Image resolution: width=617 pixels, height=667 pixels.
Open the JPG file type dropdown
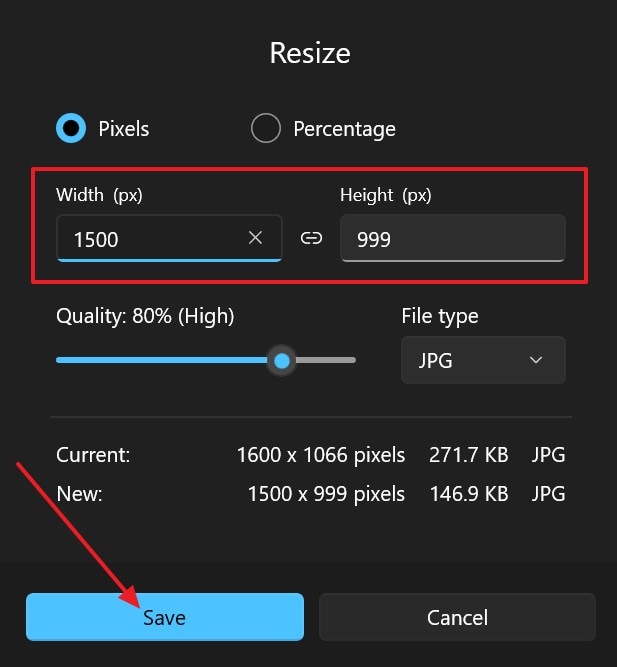(483, 360)
